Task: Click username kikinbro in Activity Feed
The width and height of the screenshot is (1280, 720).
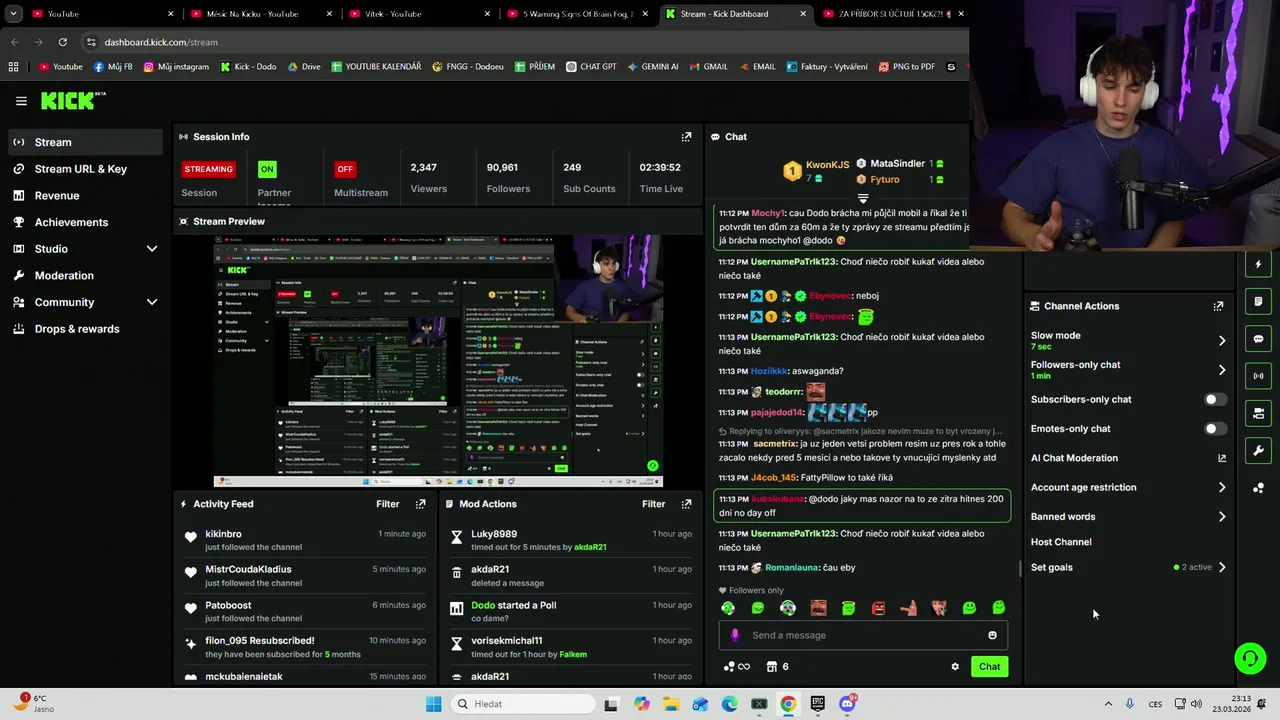Action: [223, 534]
